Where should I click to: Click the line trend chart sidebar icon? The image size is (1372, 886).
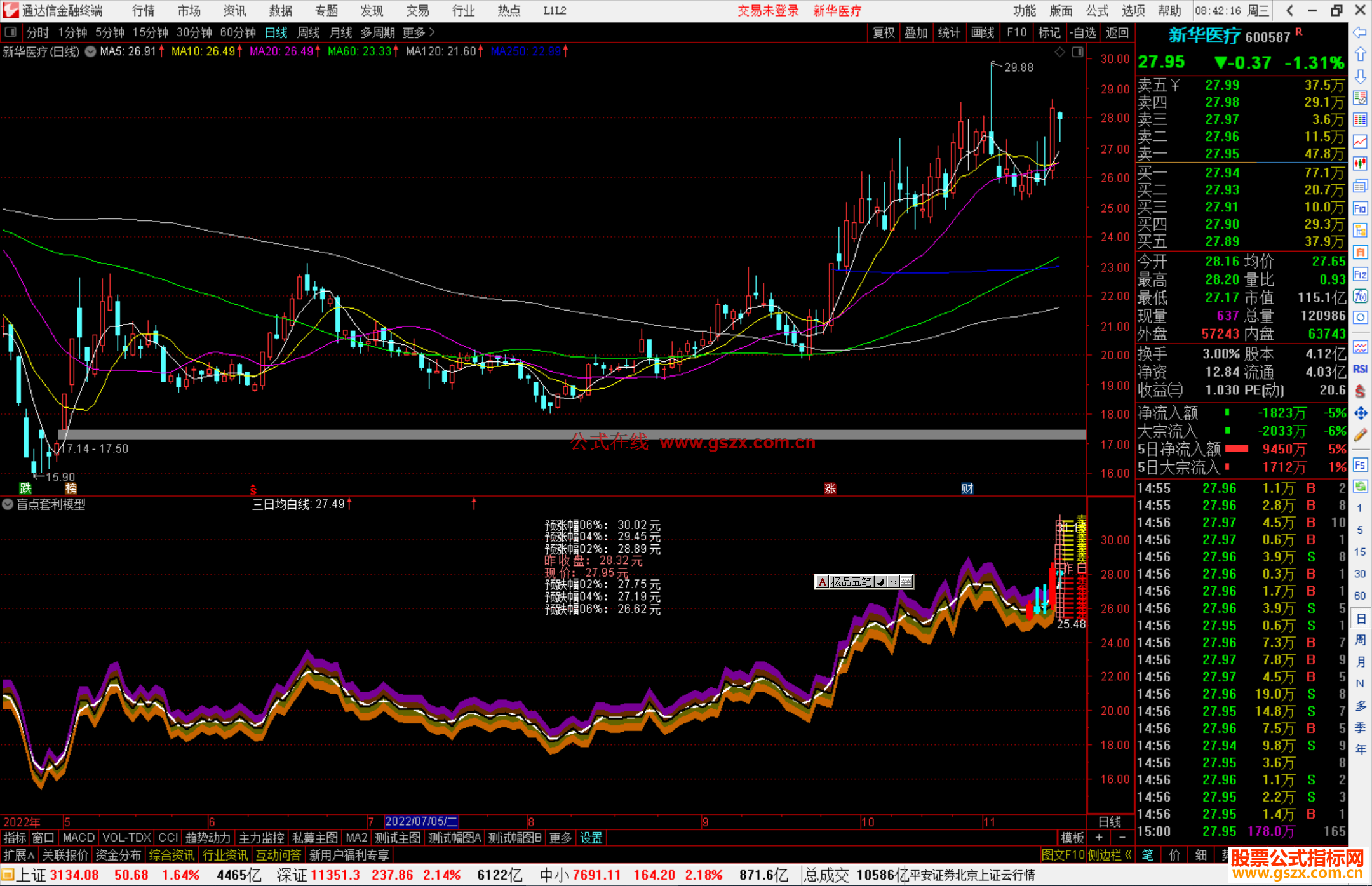coord(1360,142)
